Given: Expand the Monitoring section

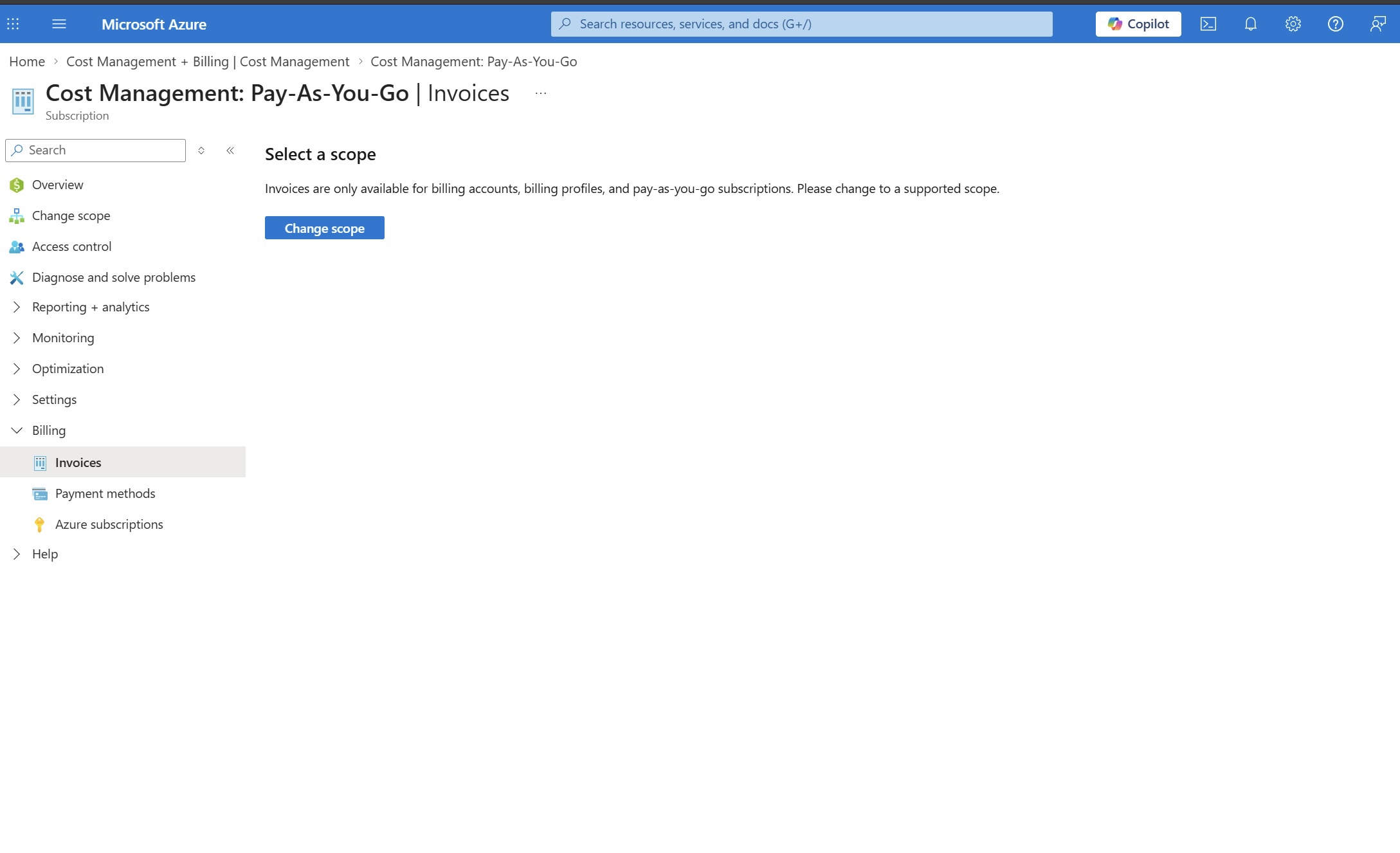Looking at the screenshot, I should 17,338.
